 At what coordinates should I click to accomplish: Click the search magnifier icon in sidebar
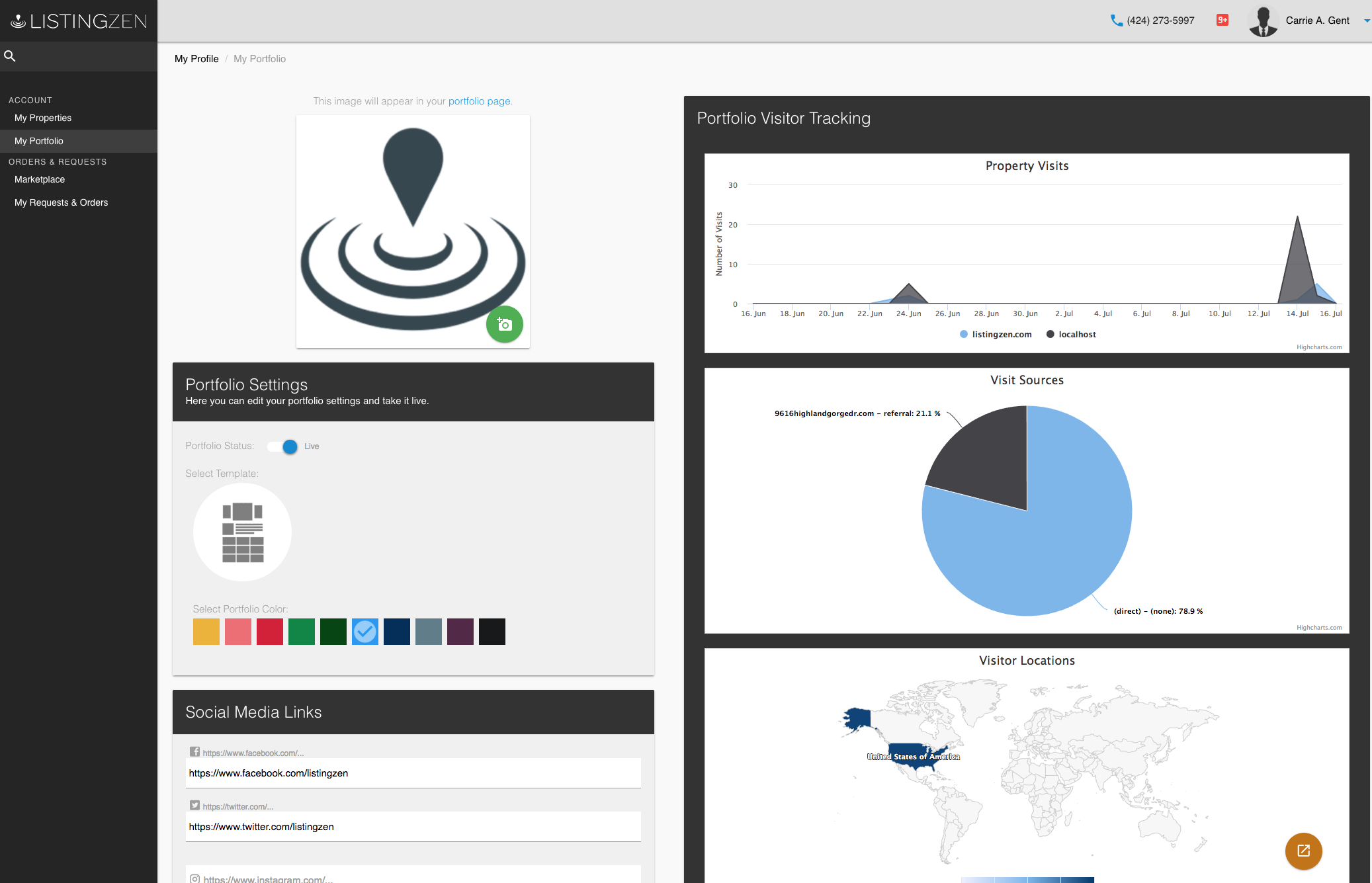click(x=10, y=56)
